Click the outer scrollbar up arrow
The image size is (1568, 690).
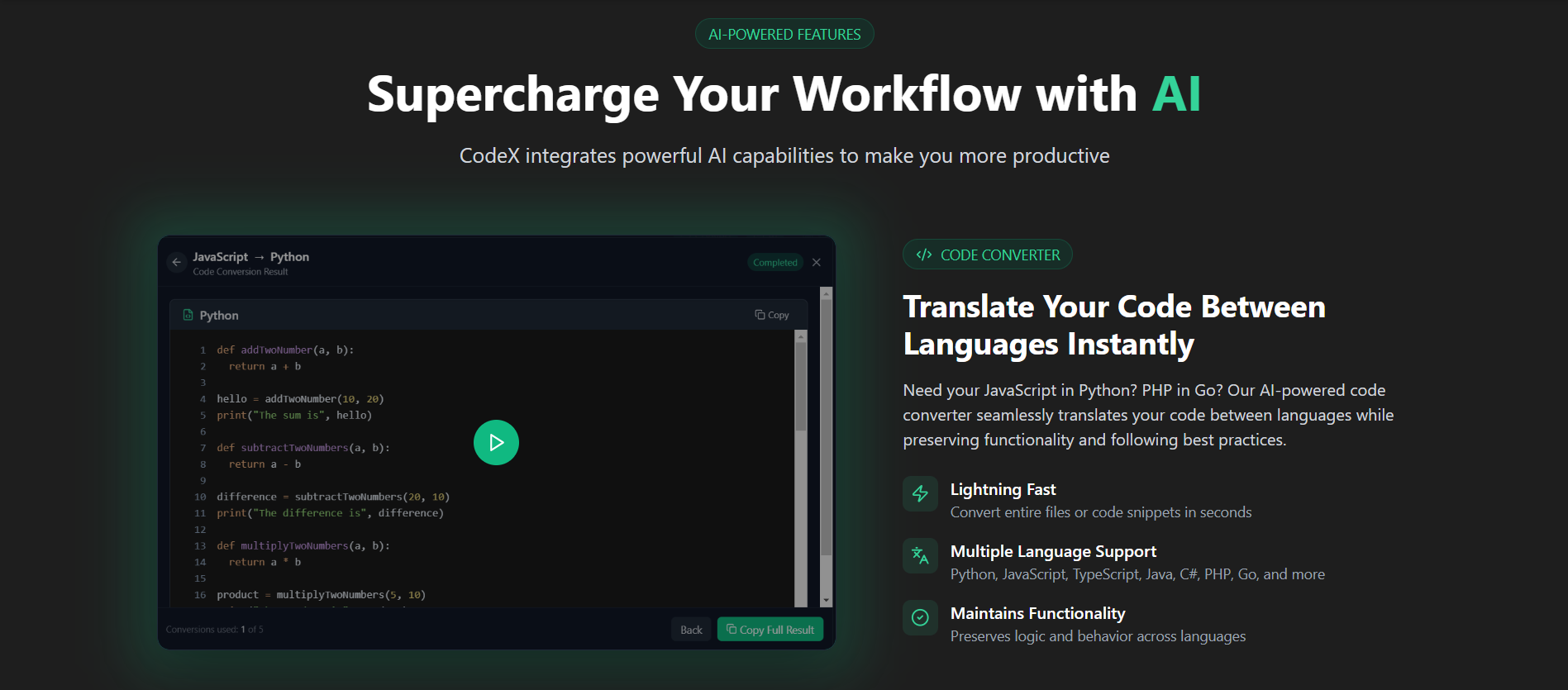tap(826, 293)
